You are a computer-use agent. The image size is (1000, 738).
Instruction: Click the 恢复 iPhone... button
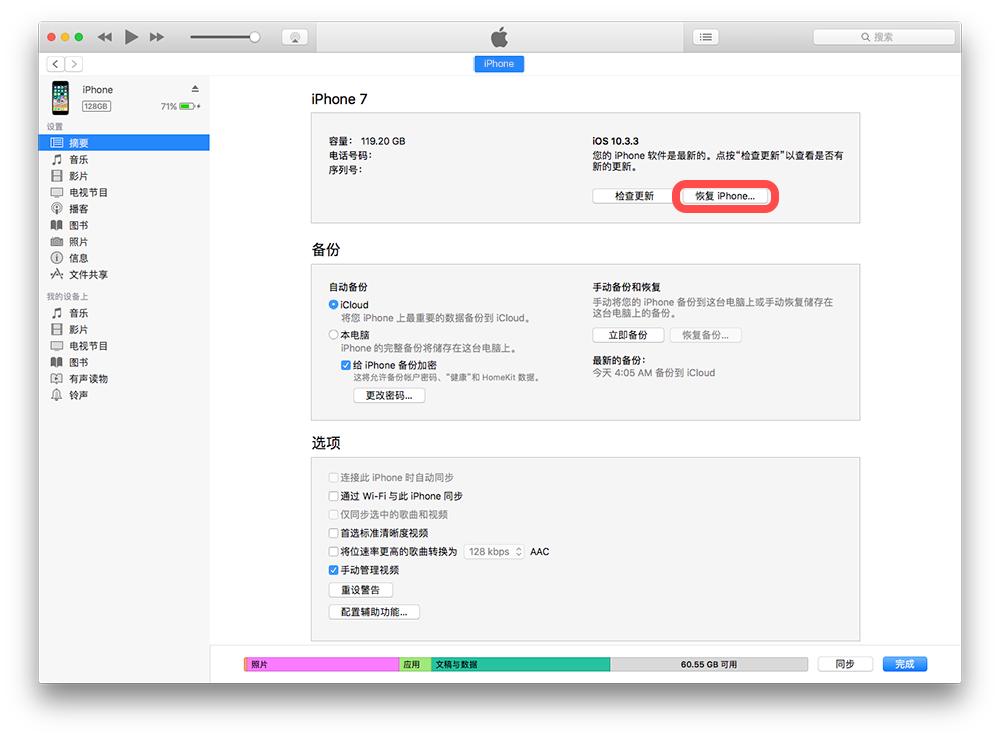point(725,196)
